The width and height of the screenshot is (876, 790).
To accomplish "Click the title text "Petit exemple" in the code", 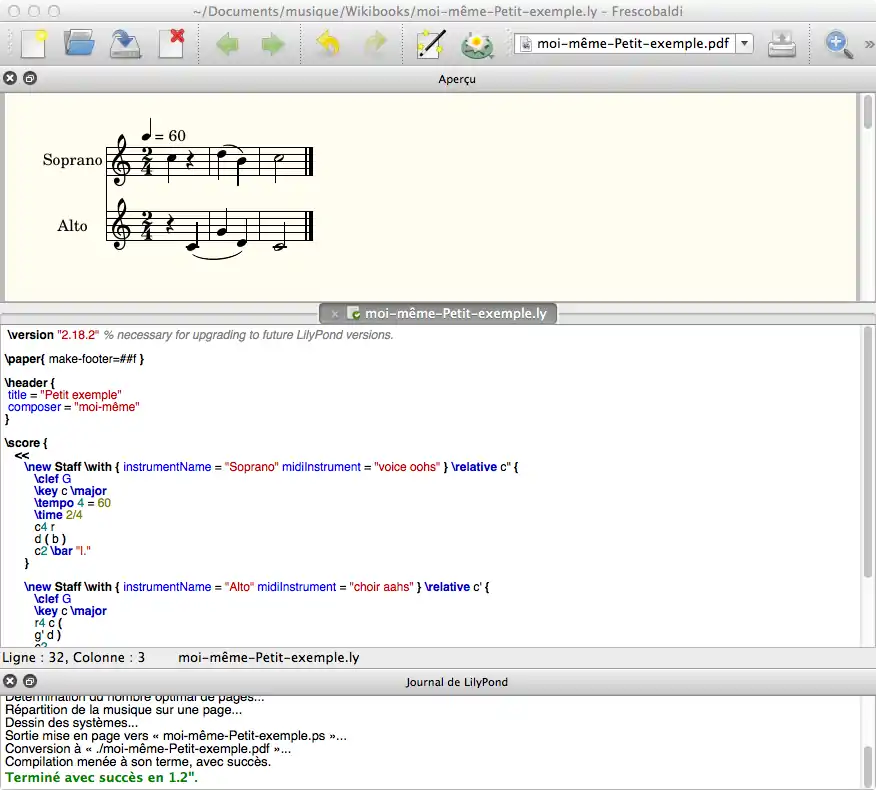I will (x=82, y=395).
